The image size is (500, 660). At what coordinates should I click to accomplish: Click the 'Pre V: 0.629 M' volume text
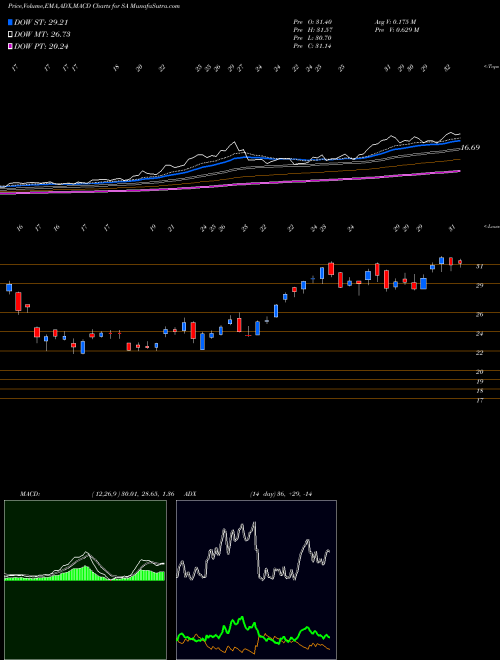[x=396, y=30]
